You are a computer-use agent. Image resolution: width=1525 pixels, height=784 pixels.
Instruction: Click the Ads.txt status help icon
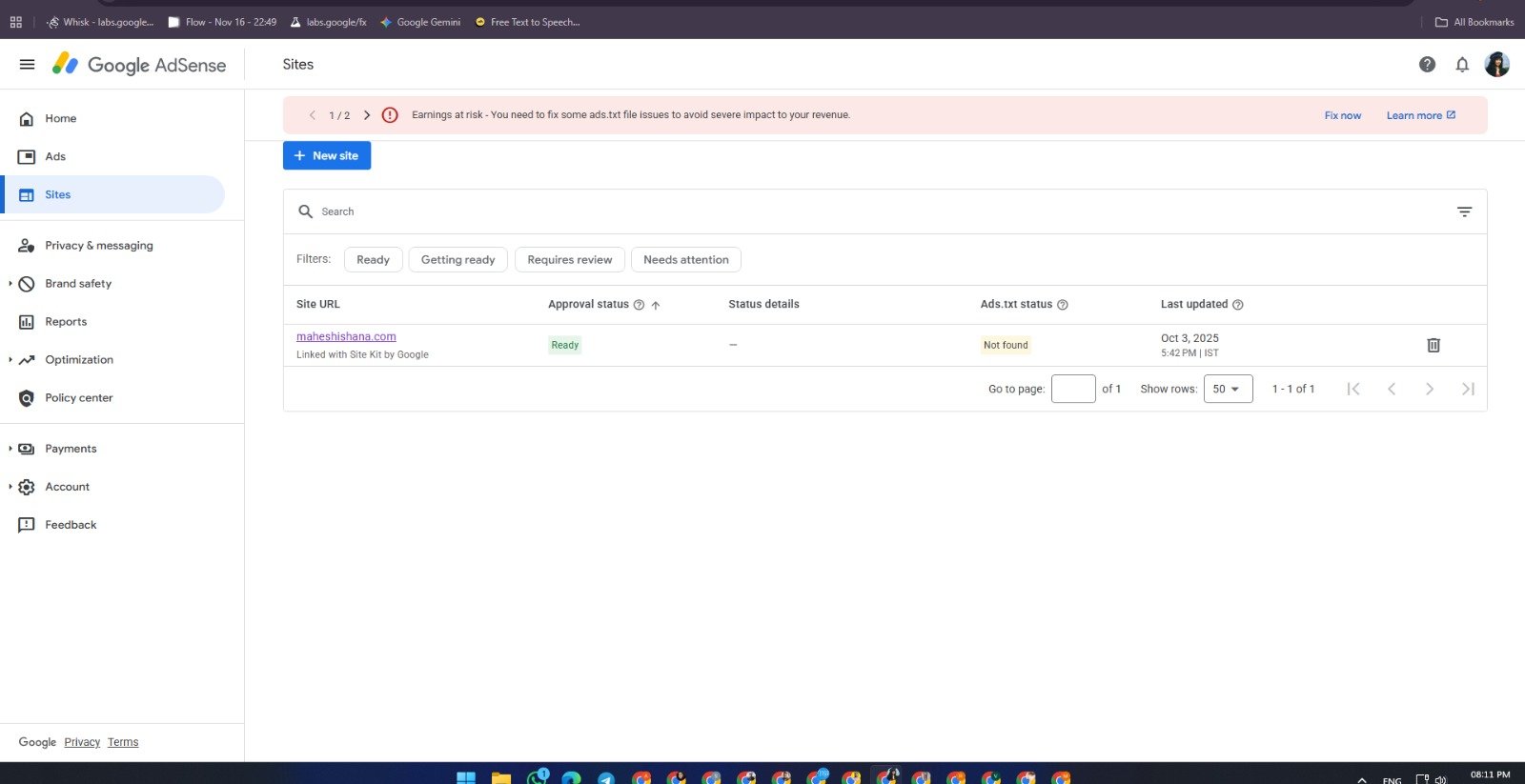click(1063, 305)
